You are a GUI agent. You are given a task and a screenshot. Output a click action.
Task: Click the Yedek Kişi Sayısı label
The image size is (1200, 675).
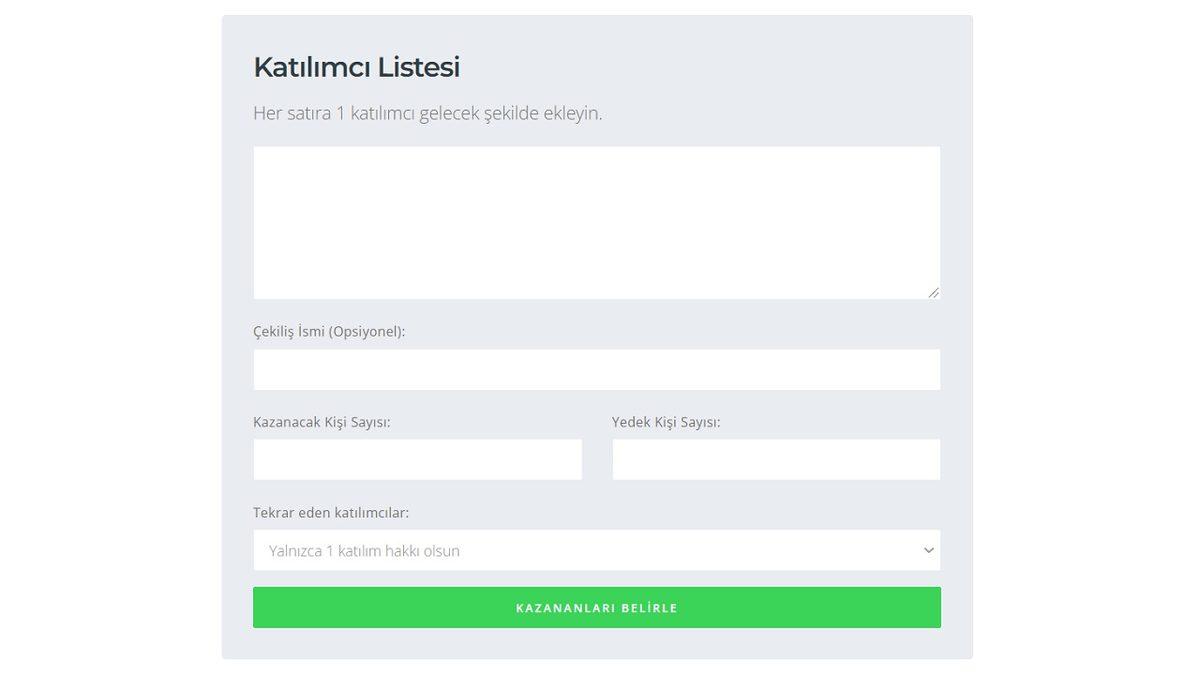(666, 420)
